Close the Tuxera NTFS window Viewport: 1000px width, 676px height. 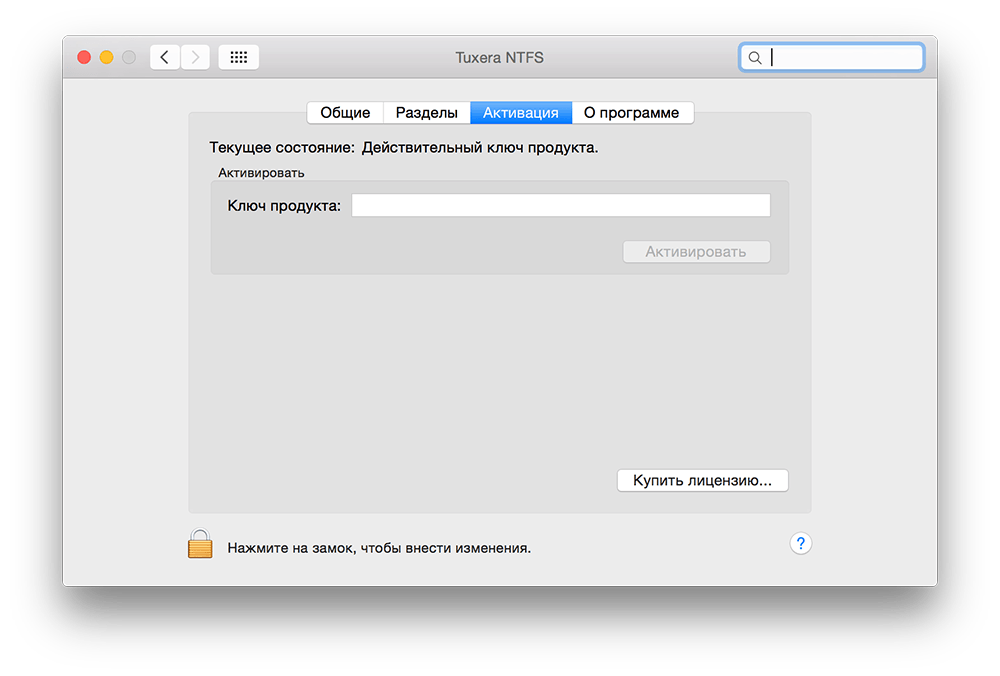pyautogui.click(x=84, y=57)
